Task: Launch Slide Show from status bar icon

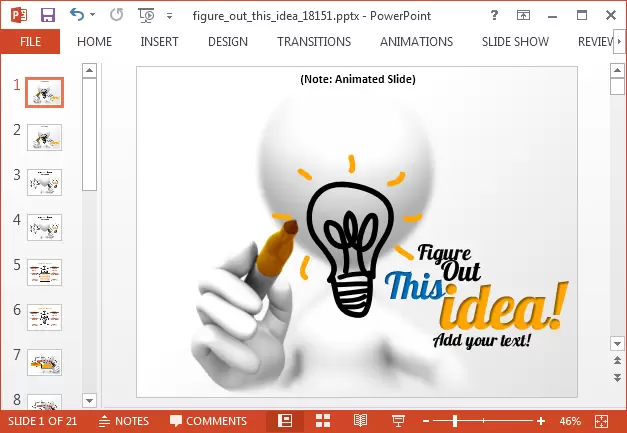Action: (396, 421)
